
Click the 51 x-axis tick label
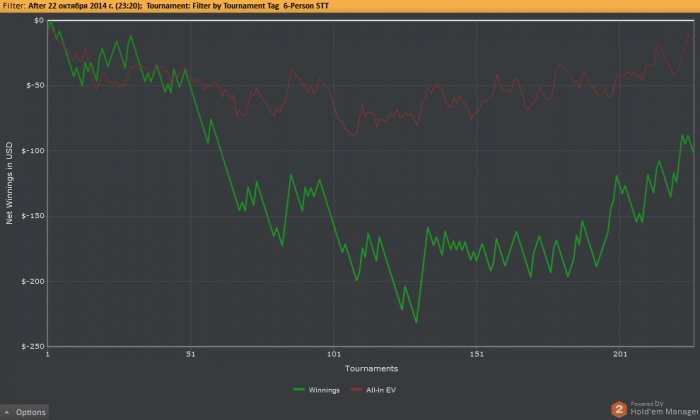click(191, 354)
